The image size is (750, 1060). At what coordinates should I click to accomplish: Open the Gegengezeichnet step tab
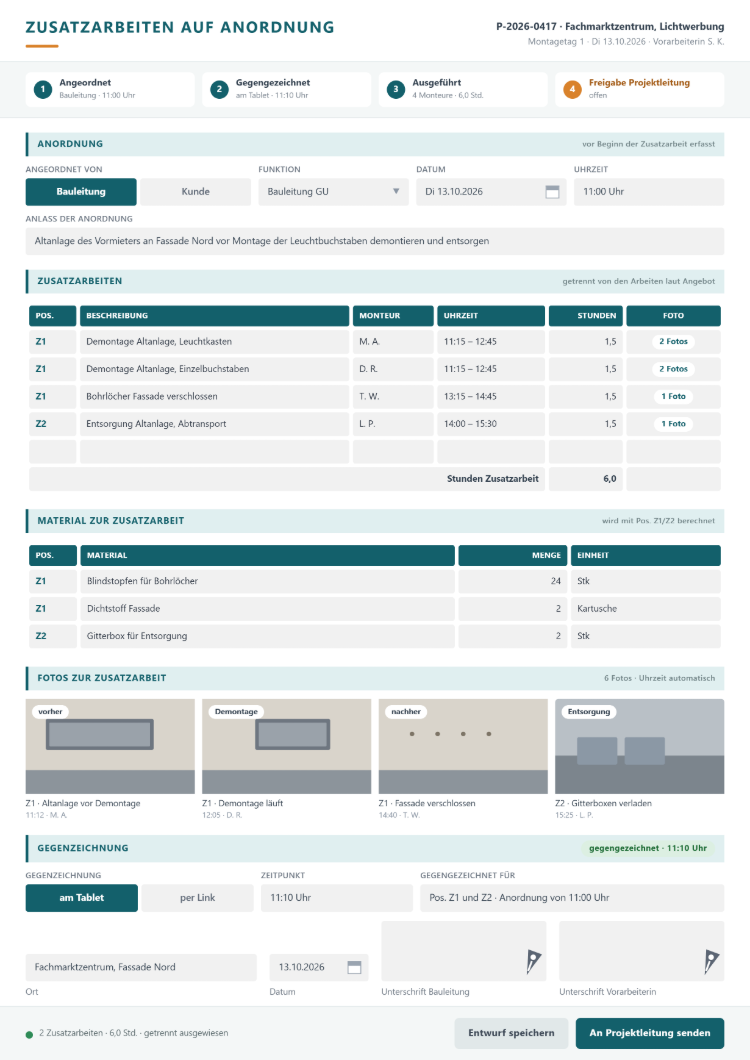tap(287, 89)
